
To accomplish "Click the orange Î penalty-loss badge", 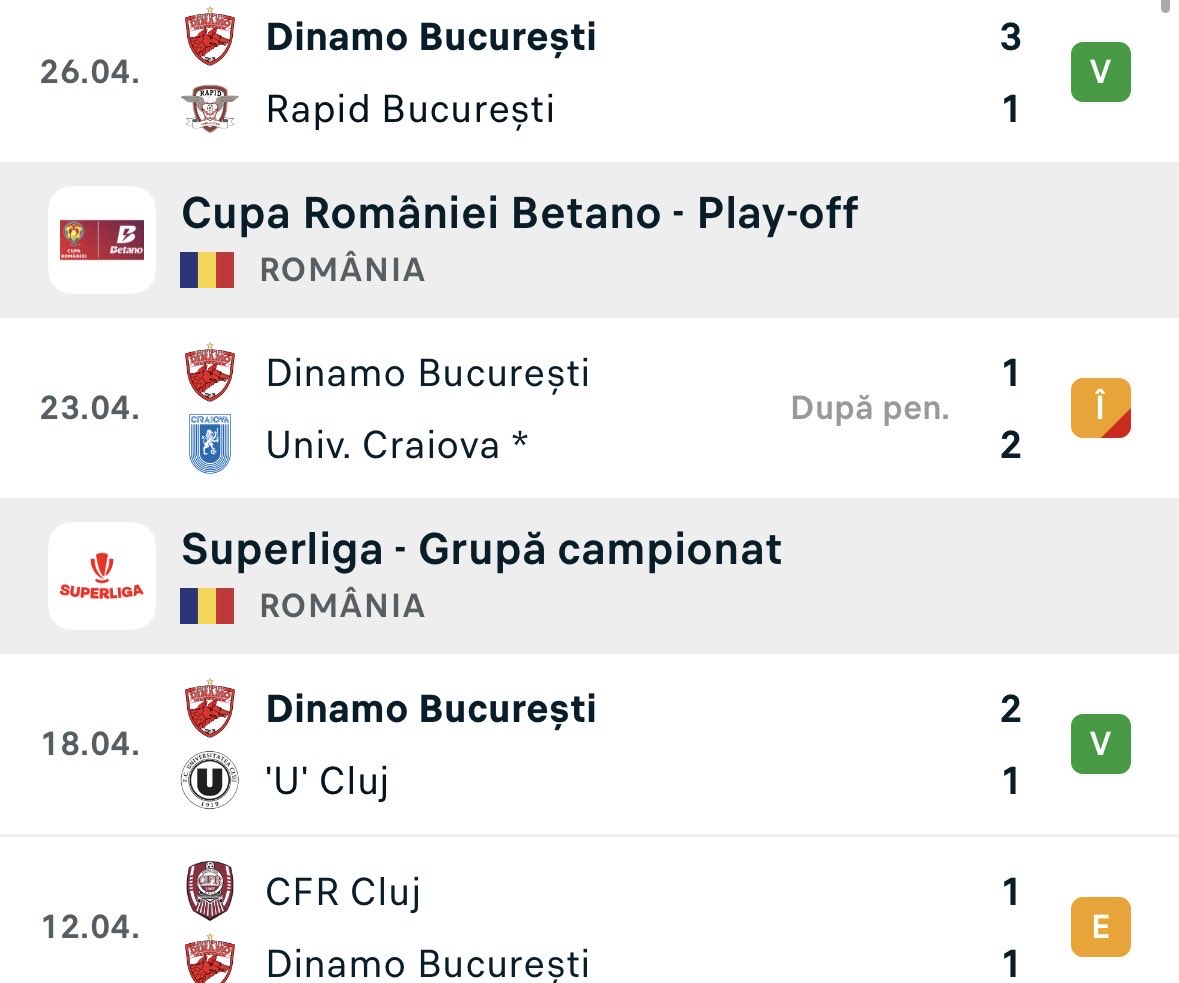I will [x=1101, y=408].
